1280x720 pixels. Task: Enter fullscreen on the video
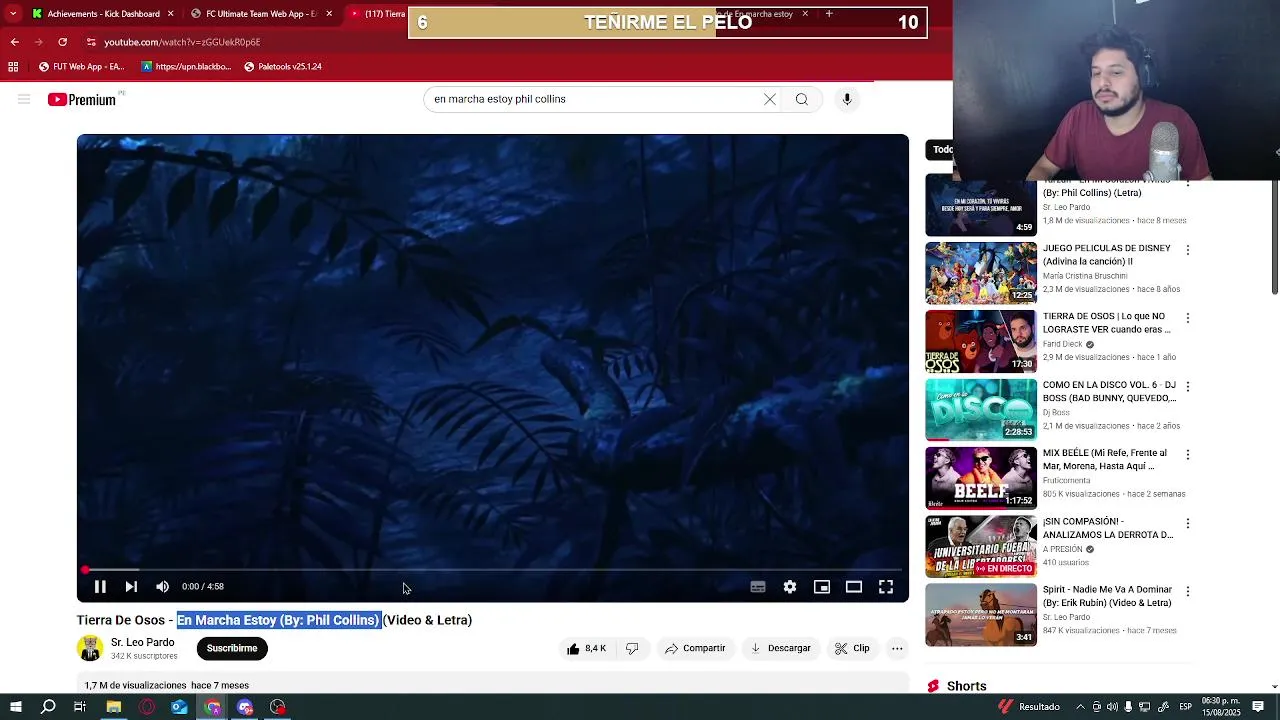point(886,587)
